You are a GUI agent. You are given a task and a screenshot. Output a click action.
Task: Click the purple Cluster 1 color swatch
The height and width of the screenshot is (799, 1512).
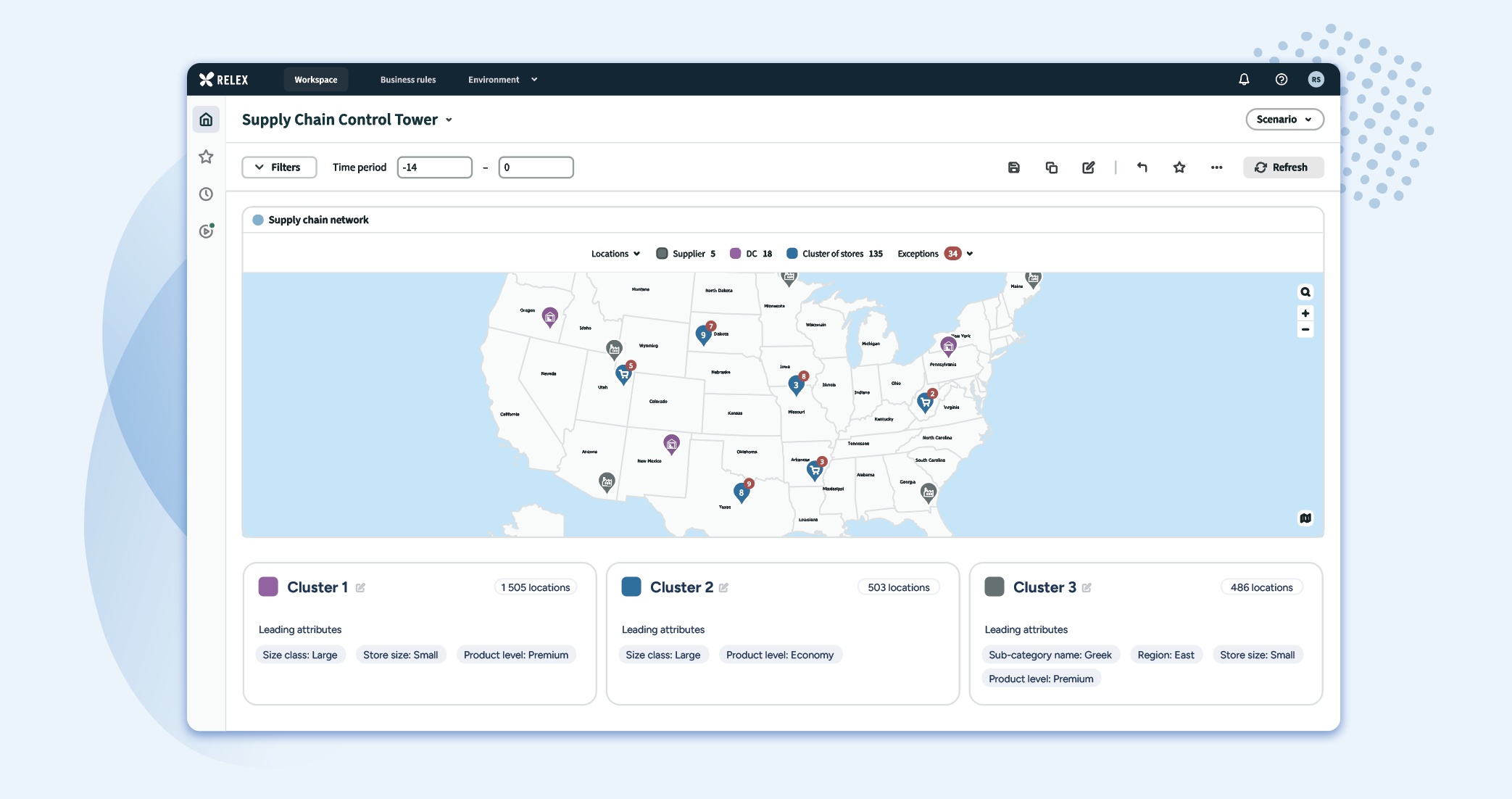(268, 587)
